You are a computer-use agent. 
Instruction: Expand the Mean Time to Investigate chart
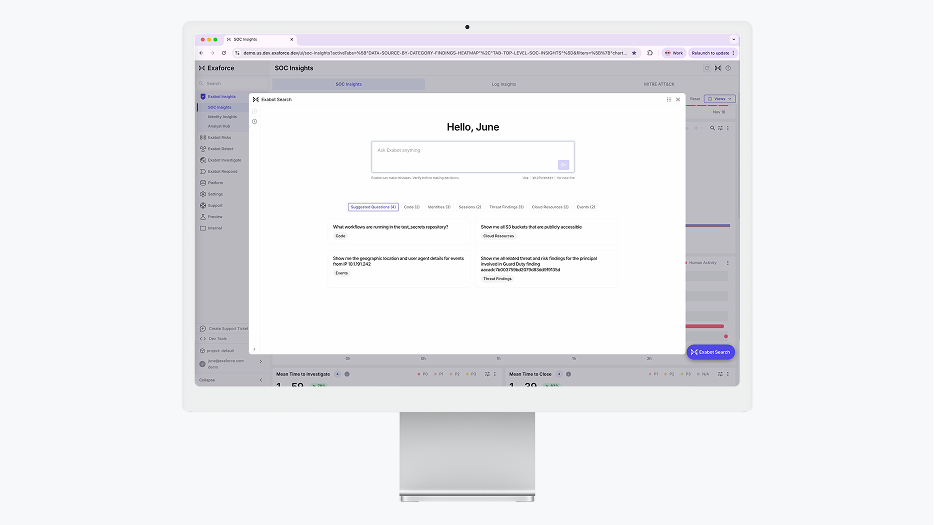487,374
